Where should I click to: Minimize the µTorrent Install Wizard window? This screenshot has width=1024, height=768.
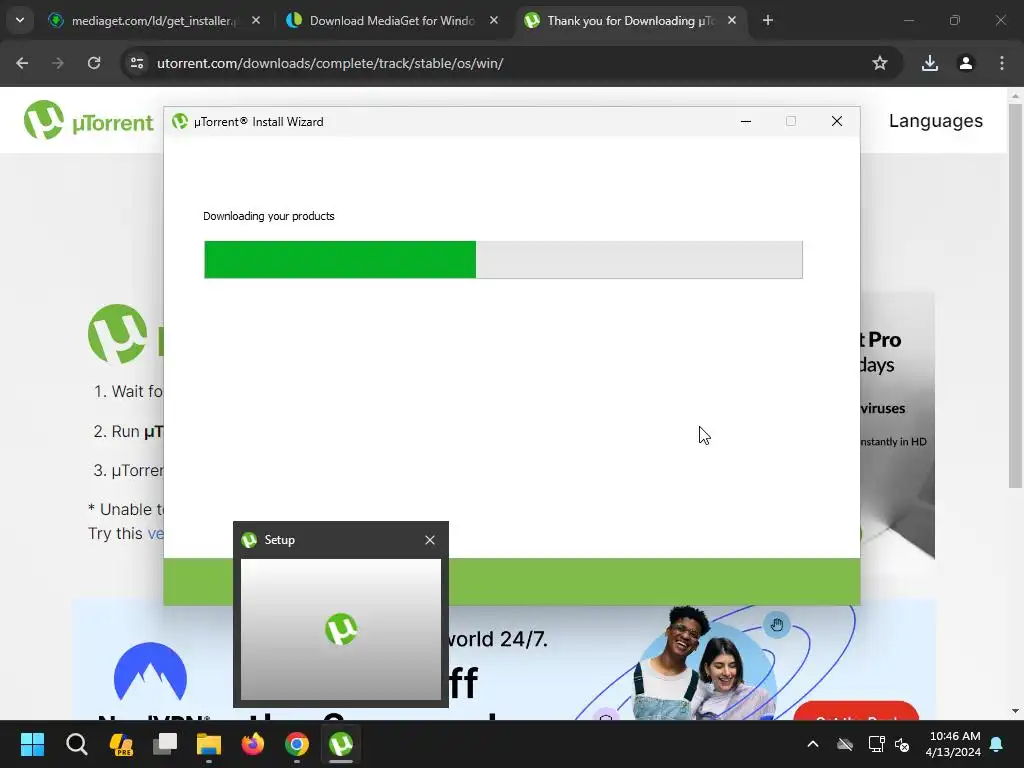746,121
